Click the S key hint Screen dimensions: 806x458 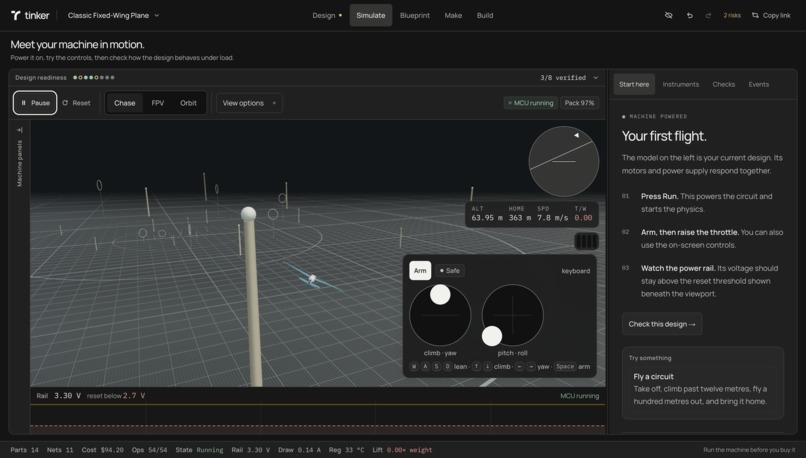coord(436,367)
